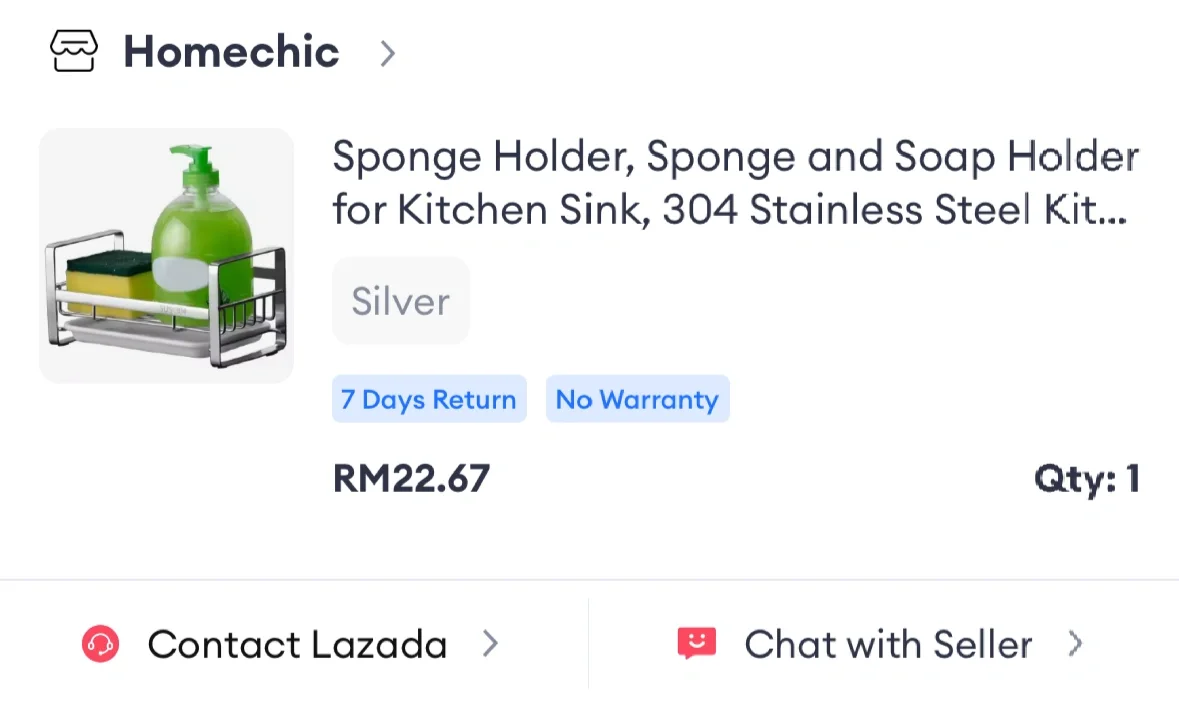
Task: Click the chevron next to Contact Lazada
Action: (490, 644)
